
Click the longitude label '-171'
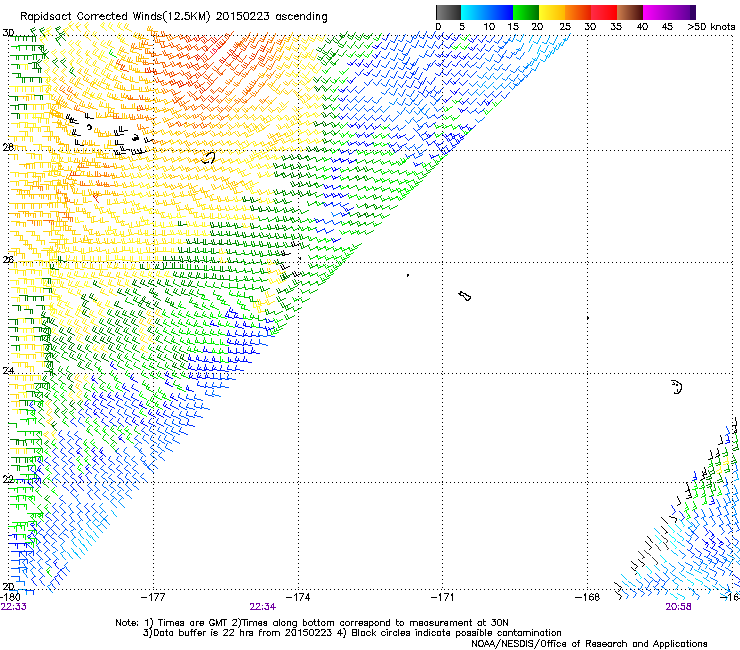443,597
